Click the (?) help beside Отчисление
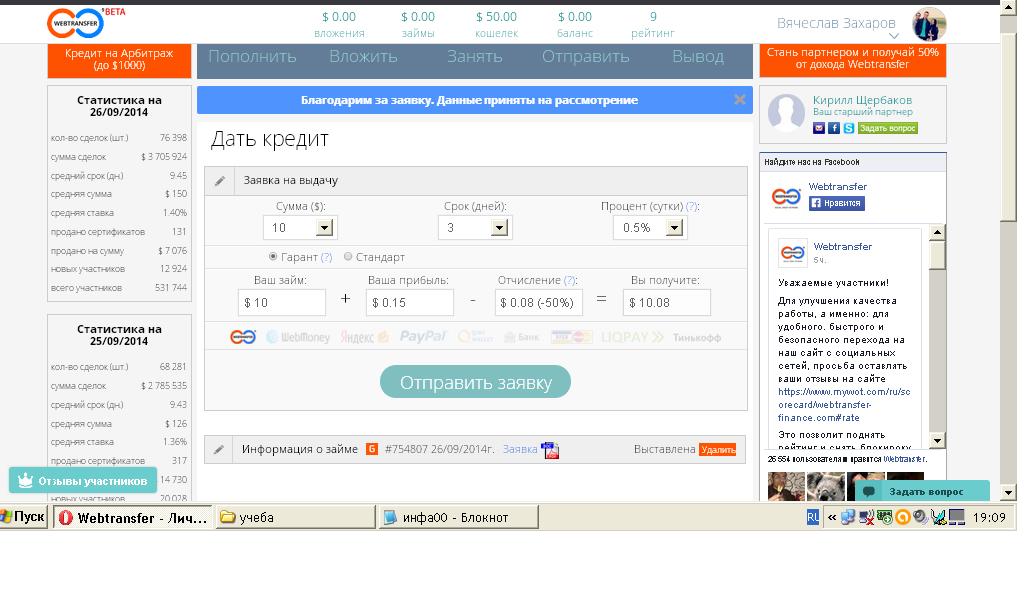 point(570,280)
